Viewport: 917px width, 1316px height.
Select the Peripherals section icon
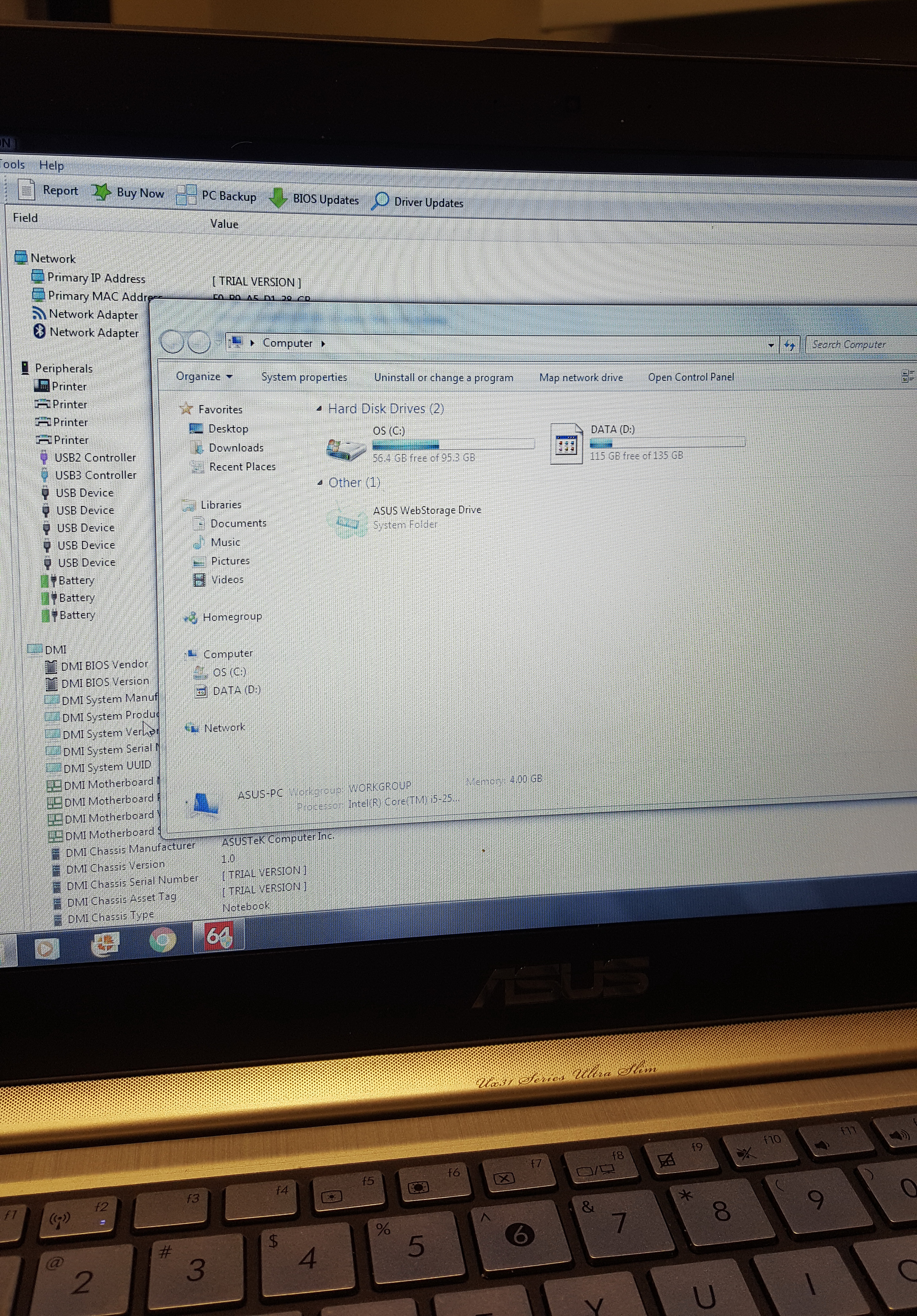pyautogui.click(x=25, y=367)
